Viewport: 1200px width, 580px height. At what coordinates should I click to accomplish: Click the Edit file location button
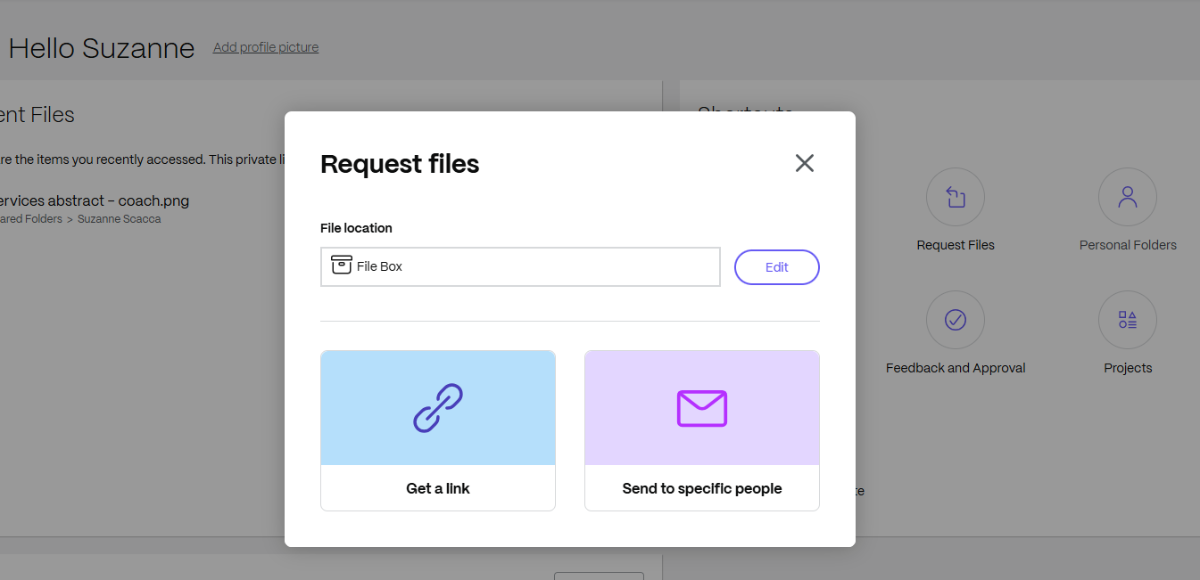tap(777, 267)
